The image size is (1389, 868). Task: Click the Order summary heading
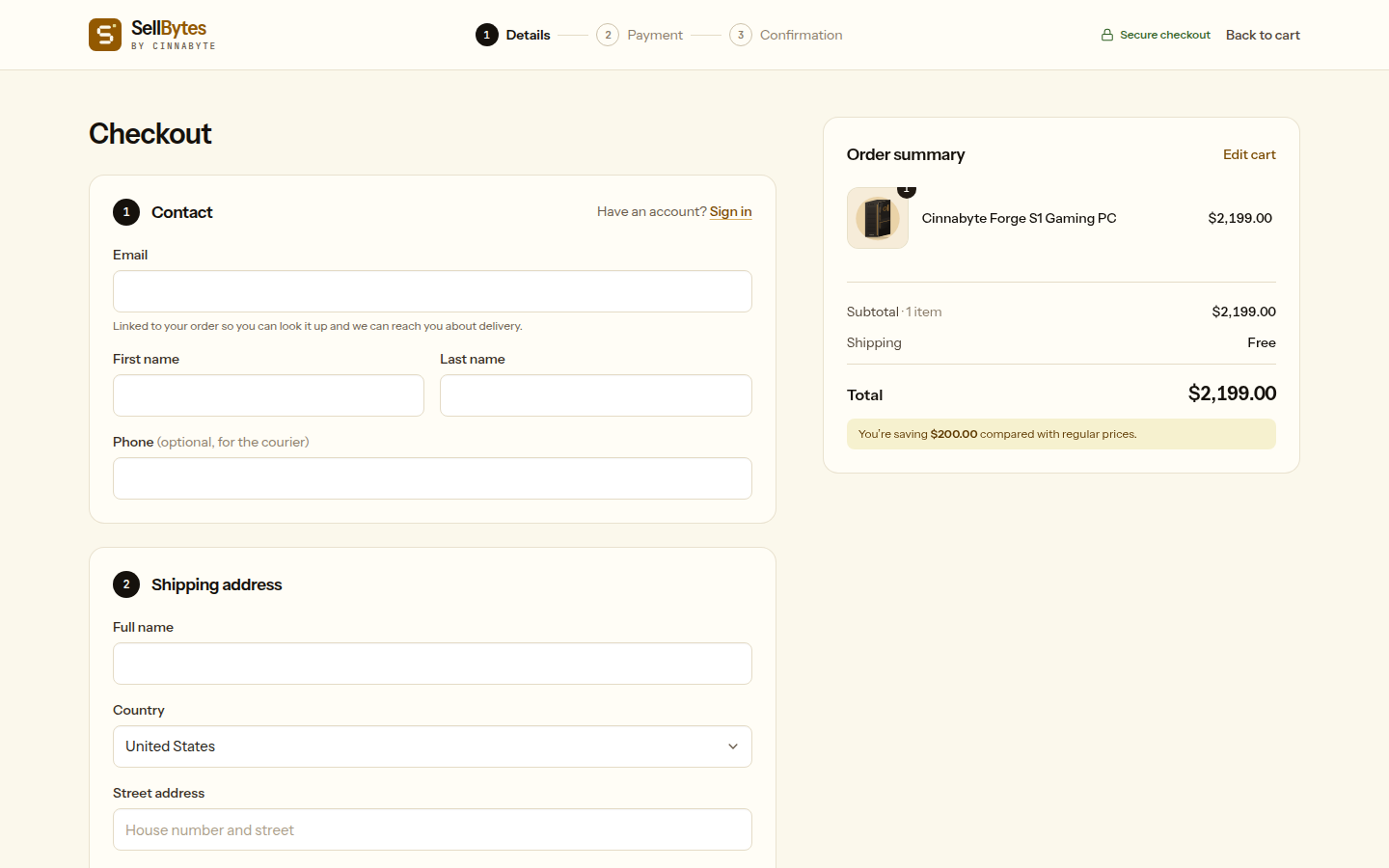point(906,154)
